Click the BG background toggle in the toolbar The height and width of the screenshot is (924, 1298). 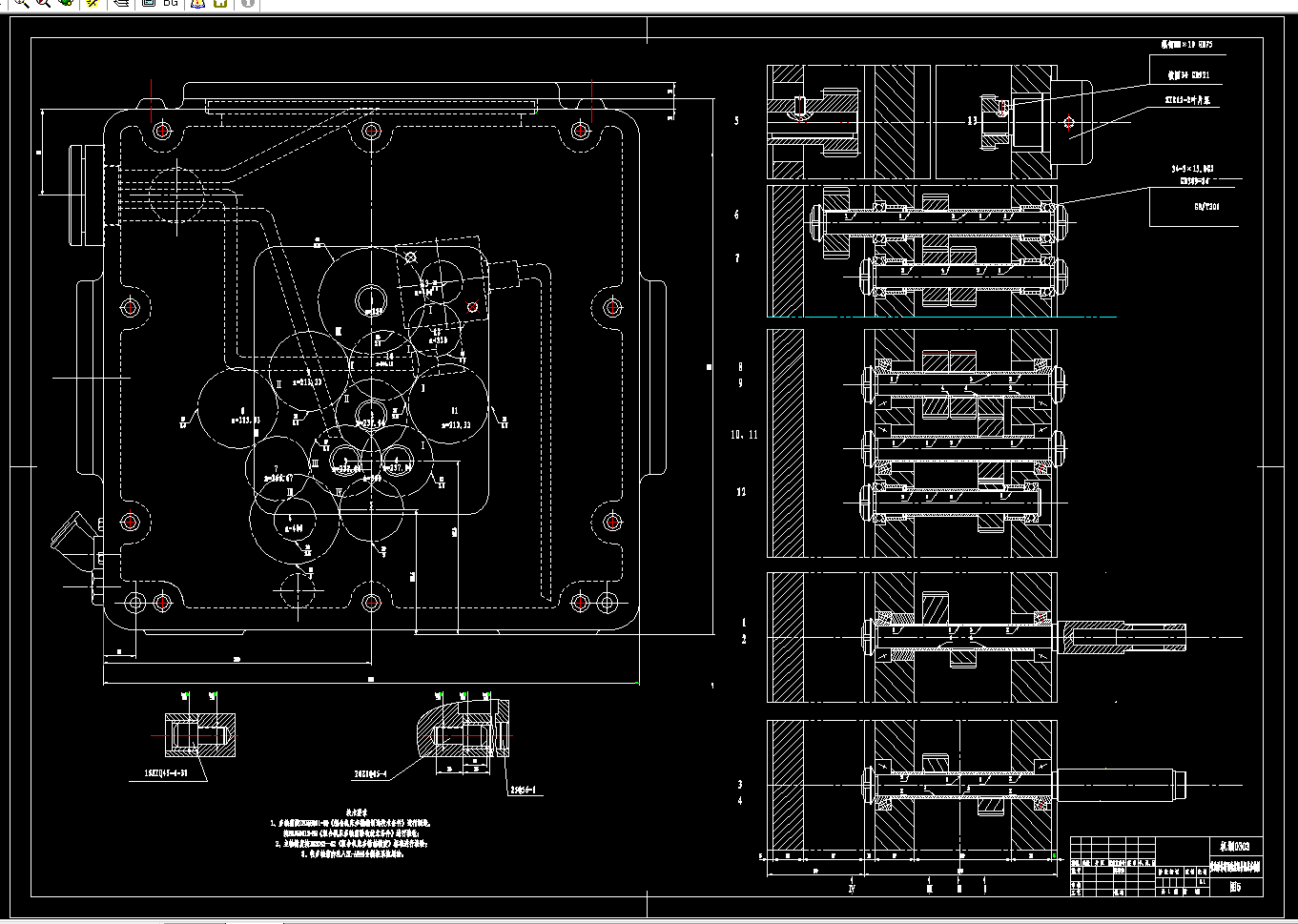click(170, 3)
